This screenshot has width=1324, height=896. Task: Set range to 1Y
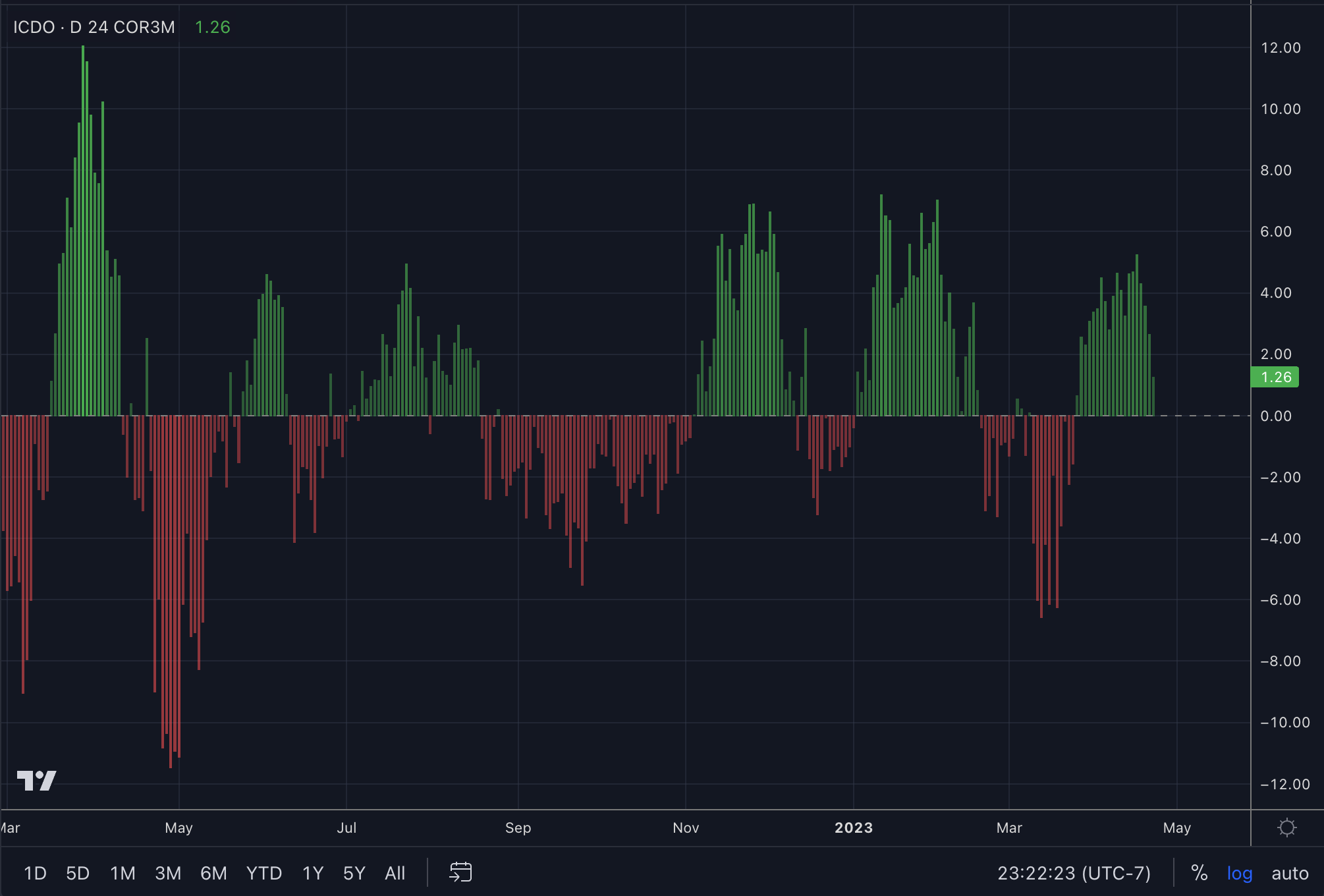point(313,873)
